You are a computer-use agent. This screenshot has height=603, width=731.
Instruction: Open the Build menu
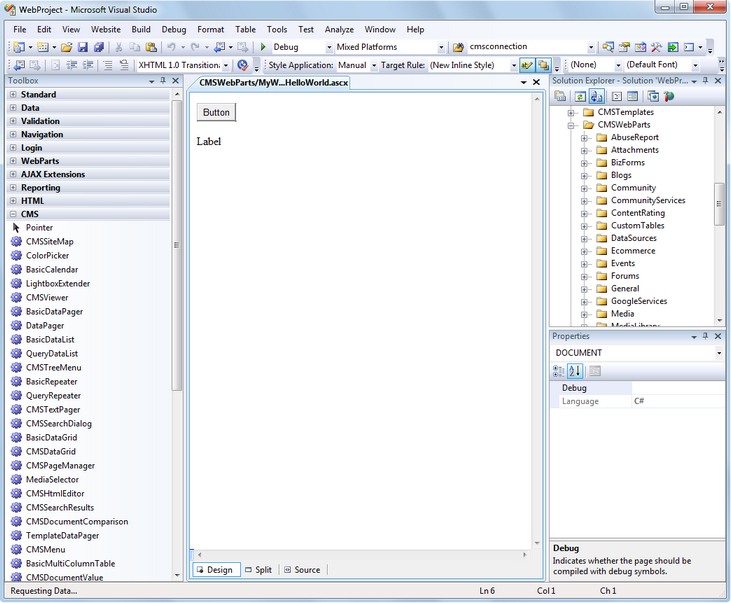[x=141, y=30]
